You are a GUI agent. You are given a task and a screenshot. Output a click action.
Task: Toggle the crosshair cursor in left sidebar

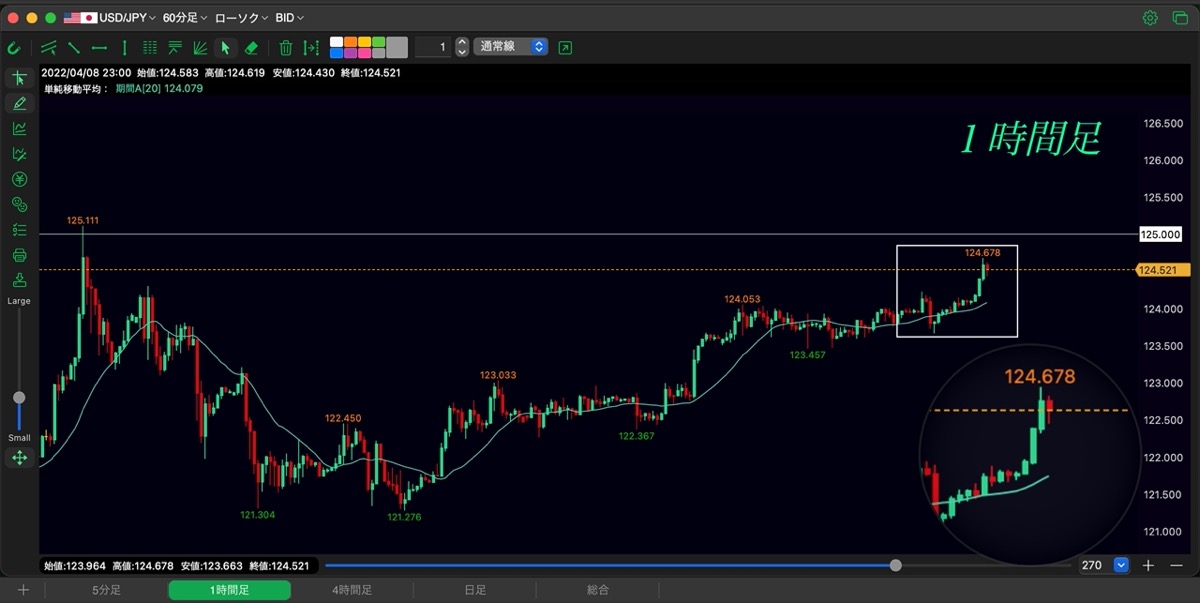point(19,78)
